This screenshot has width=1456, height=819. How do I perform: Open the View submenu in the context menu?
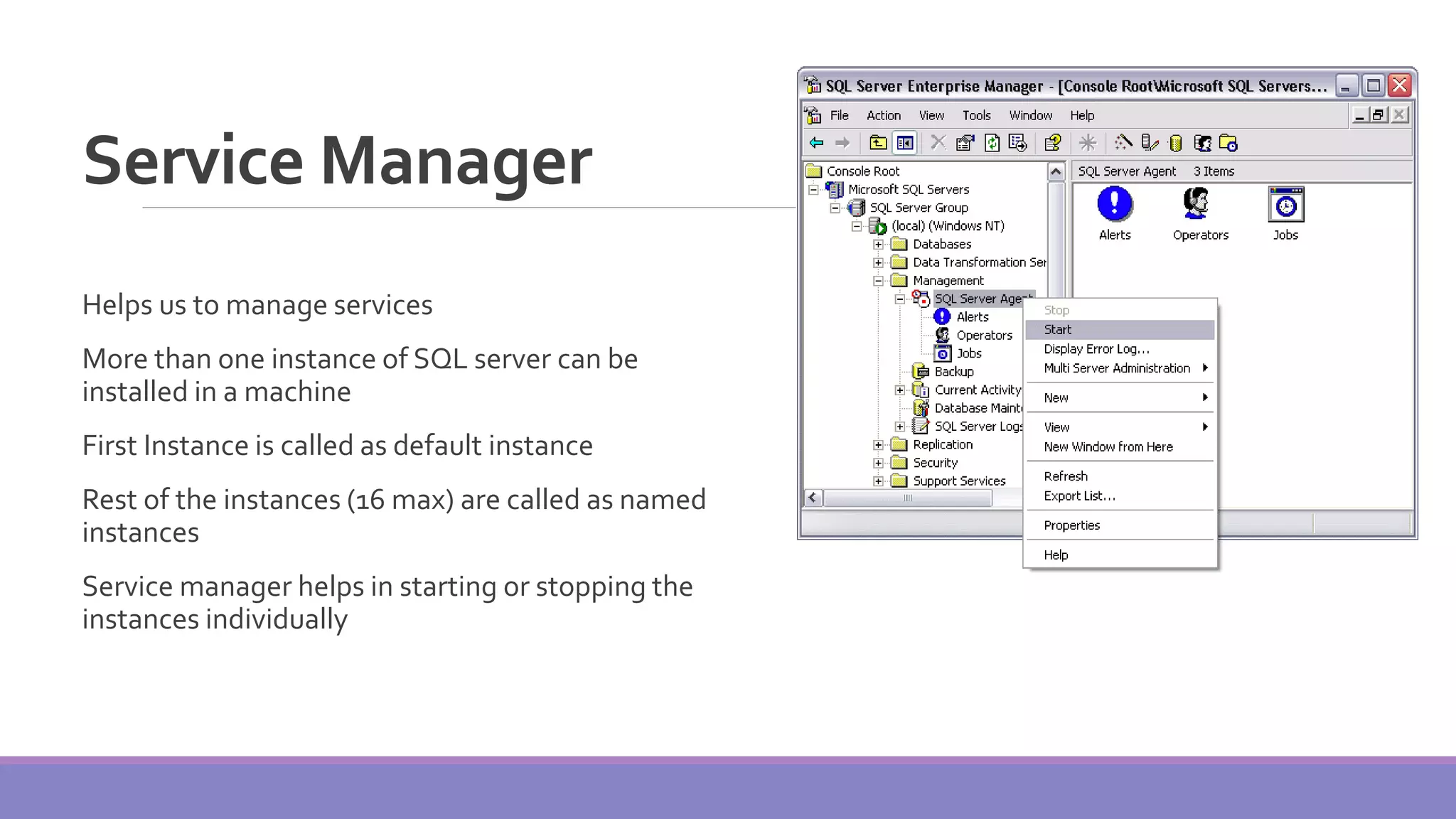tap(1120, 427)
